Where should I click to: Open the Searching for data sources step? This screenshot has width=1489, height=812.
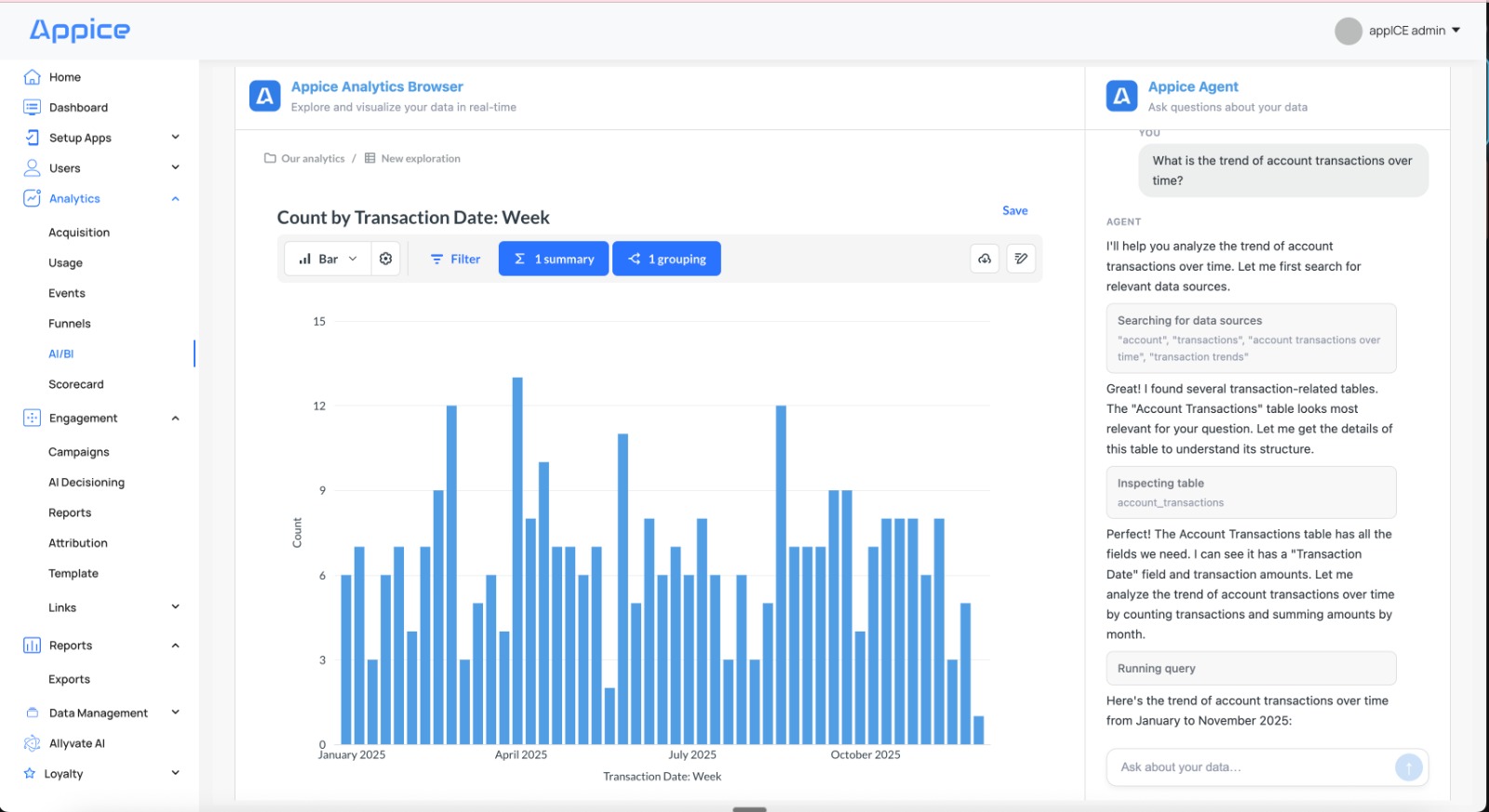pyautogui.click(x=1251, y=339)
